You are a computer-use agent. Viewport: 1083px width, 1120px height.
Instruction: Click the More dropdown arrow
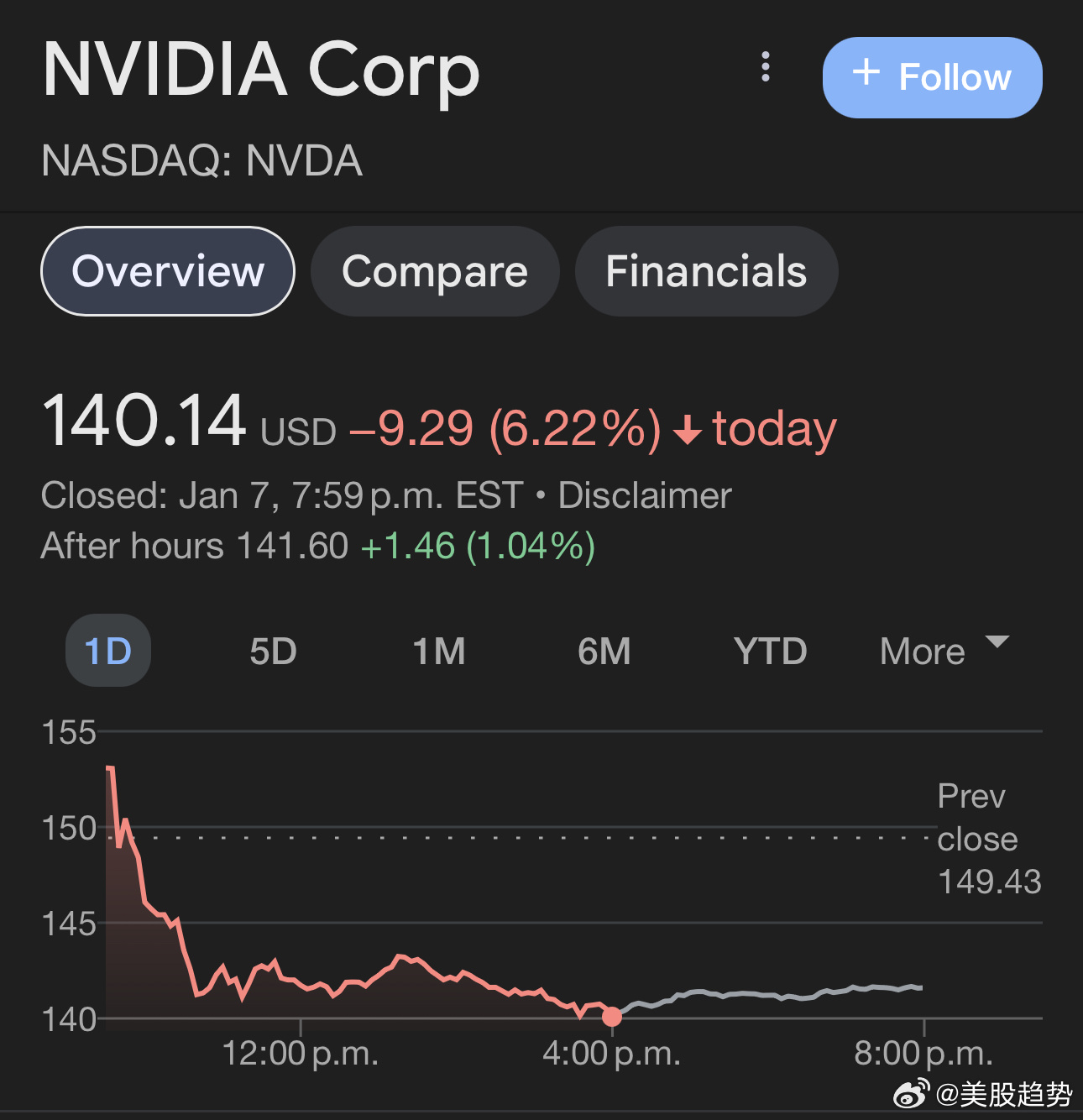click(x=997, y=642)
